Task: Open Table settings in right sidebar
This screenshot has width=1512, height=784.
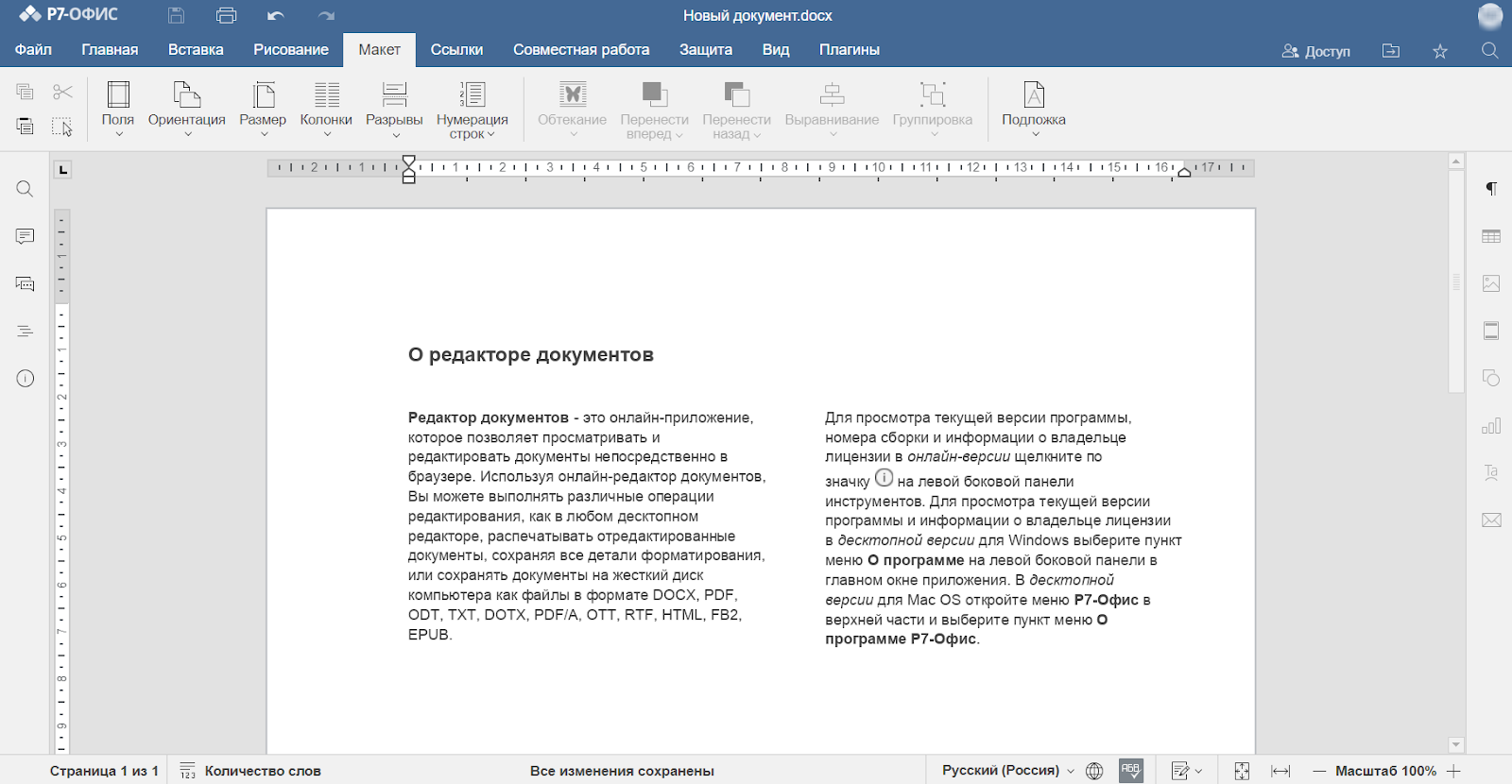Action: point(1491,236)
